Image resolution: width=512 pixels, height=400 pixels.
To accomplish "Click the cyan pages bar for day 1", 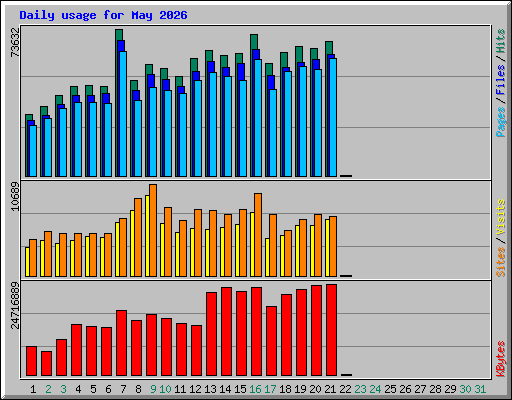I will coord(33,151).
